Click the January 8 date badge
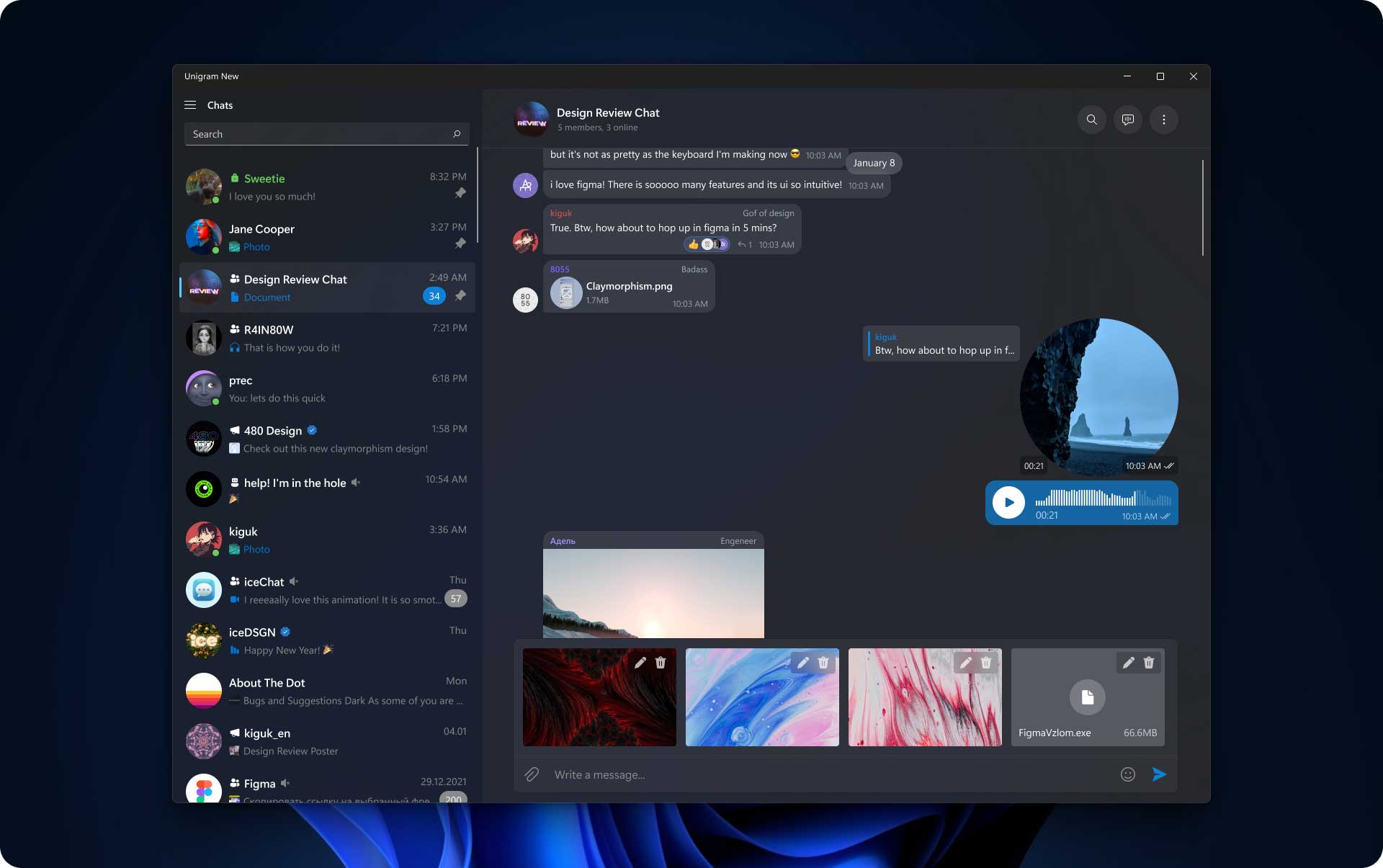The image size is (1383, 868). [874, 163]
